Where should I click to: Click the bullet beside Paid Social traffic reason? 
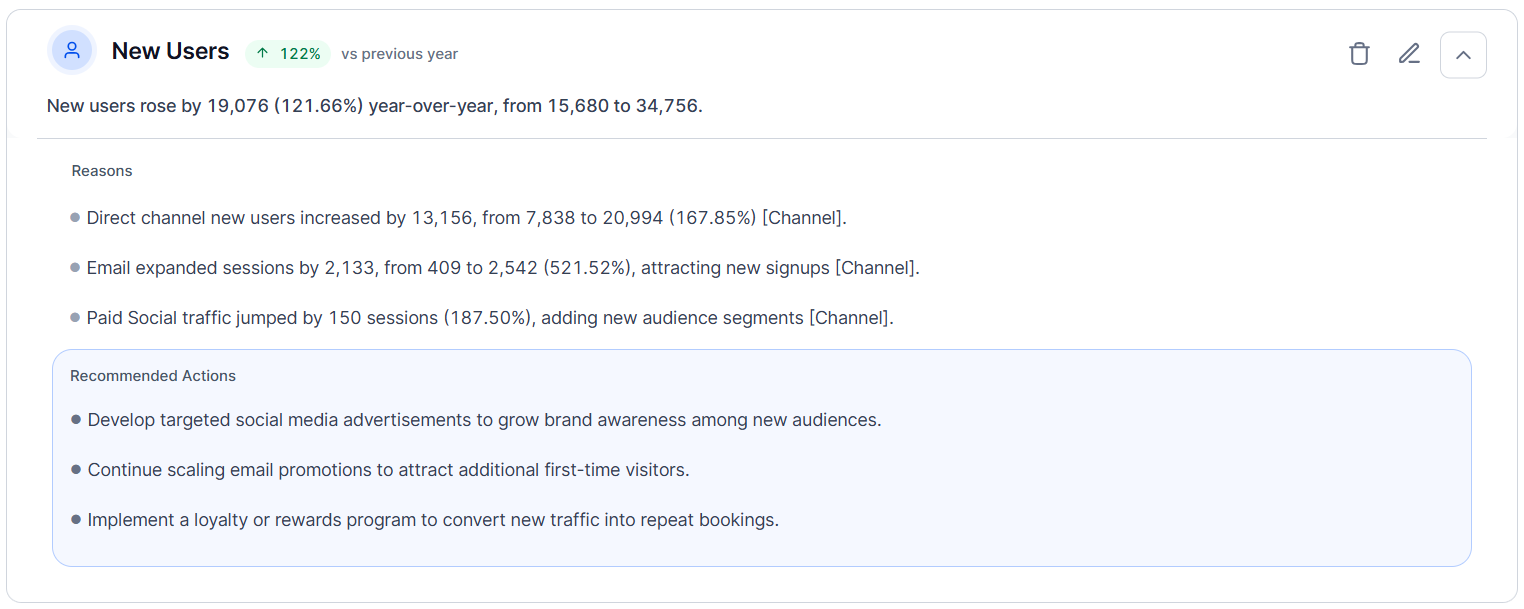(x=75, y=318)
